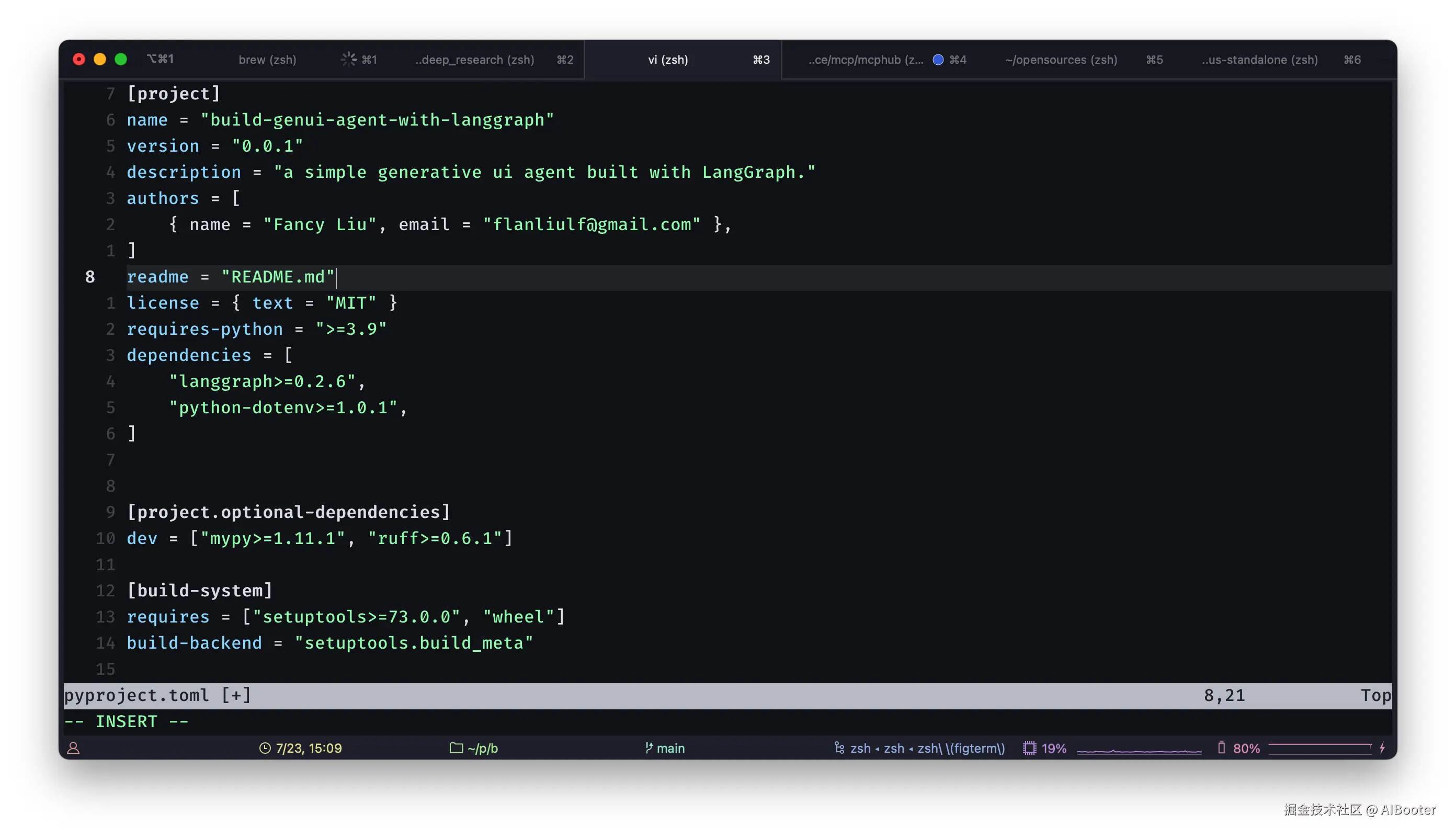Image resolution: width=1456 pixels, height=837 pixels.
Task: Click the clock icon showing 7/23, 15:09
Action: click(x=265, y=748)
